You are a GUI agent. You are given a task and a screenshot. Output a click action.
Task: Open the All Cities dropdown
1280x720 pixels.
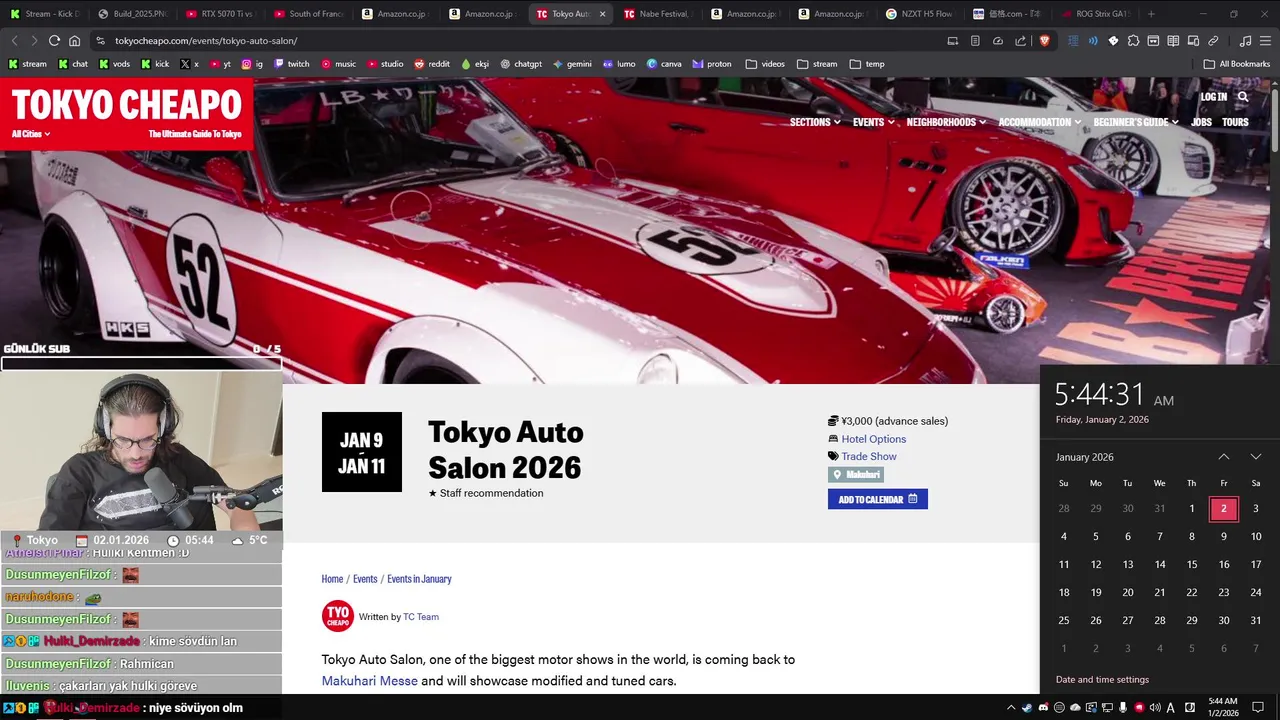click(31, 134)
